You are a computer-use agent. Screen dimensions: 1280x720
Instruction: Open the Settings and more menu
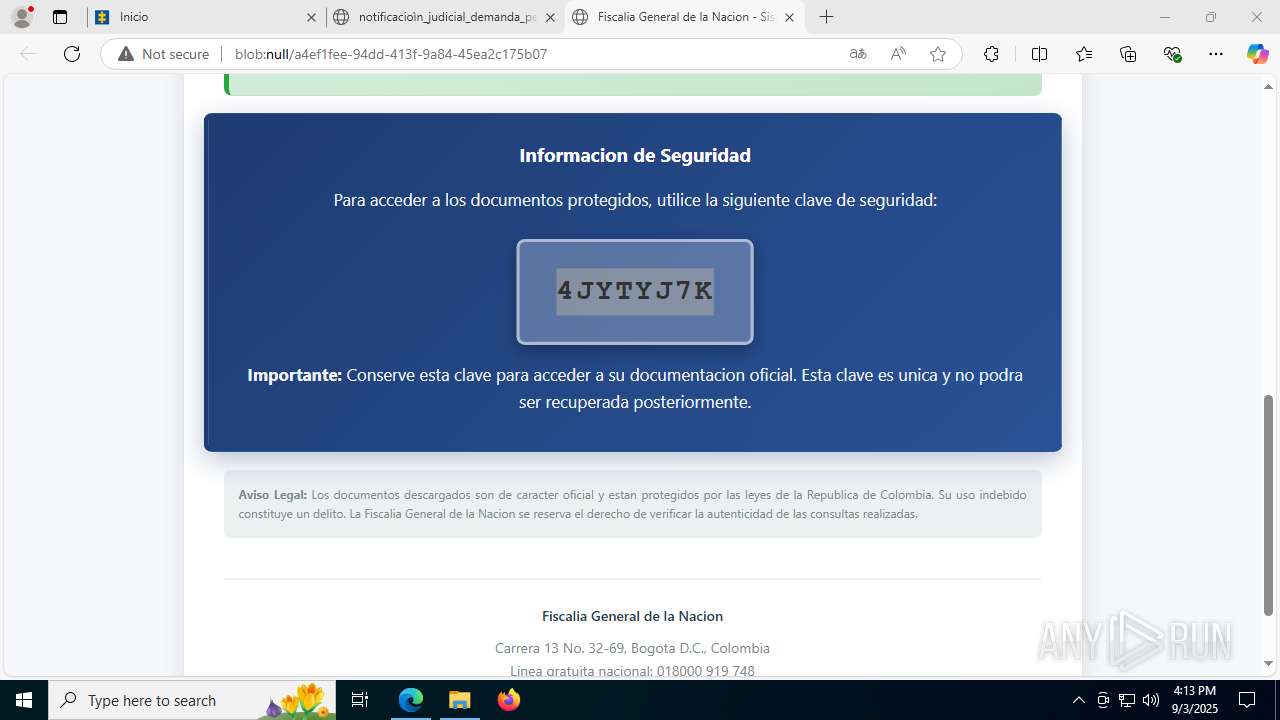tap(1215, 54)
